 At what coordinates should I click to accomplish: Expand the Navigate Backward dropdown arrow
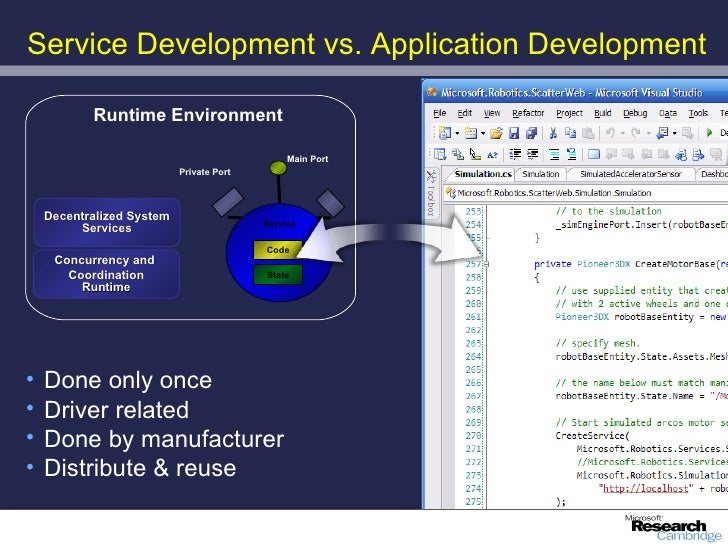click(674, 133)
